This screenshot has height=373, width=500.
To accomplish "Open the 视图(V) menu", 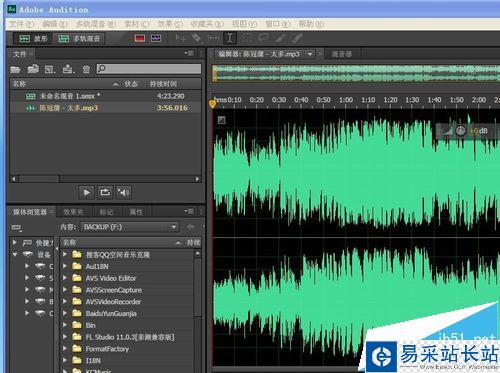I will 244,24.
